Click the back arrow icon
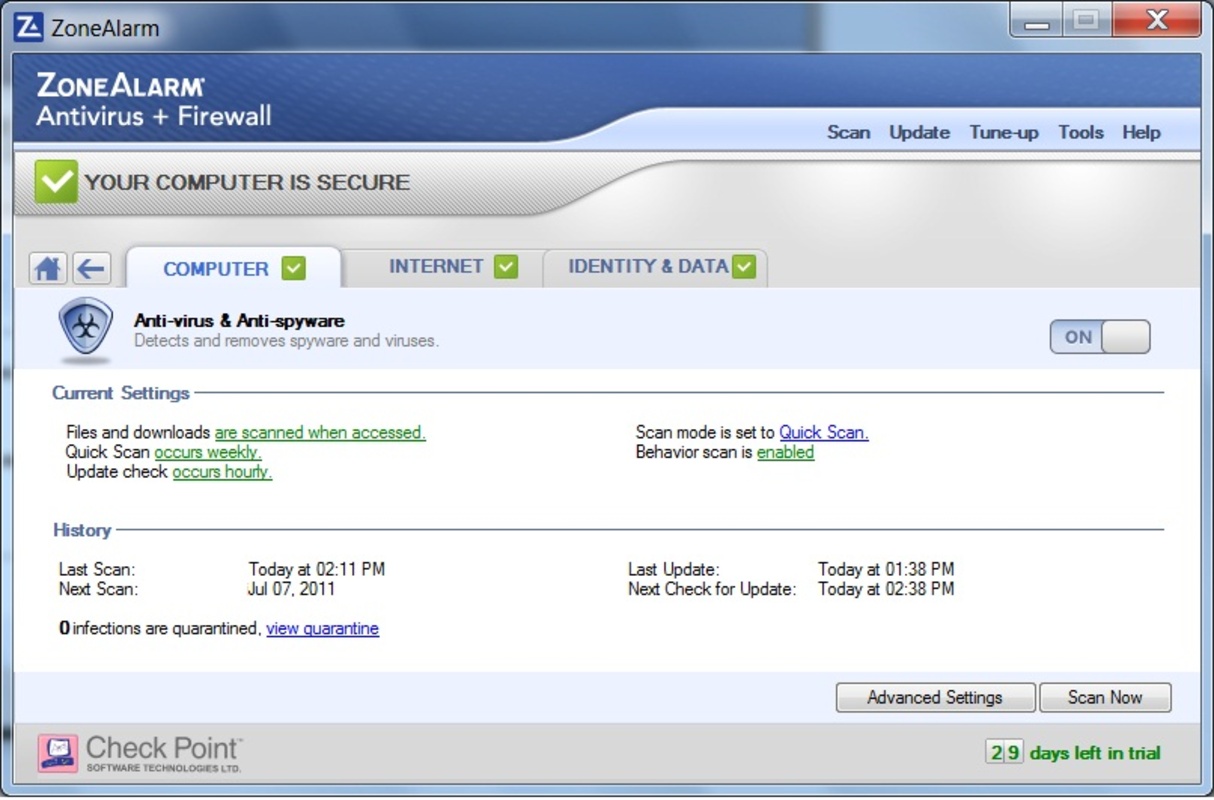The width and height of the screenshot is (1214, 800). 91,268
